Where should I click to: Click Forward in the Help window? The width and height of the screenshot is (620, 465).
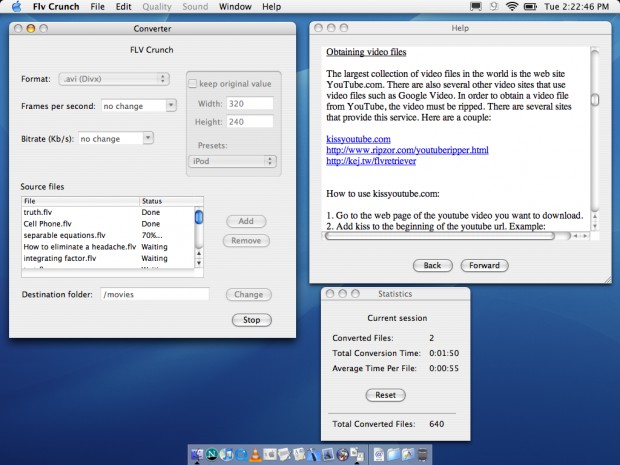click(x=484, y=265)
